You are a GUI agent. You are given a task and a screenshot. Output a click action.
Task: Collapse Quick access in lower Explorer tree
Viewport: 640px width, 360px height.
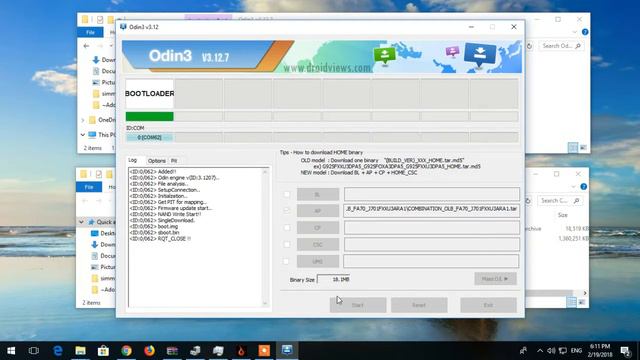81,222
